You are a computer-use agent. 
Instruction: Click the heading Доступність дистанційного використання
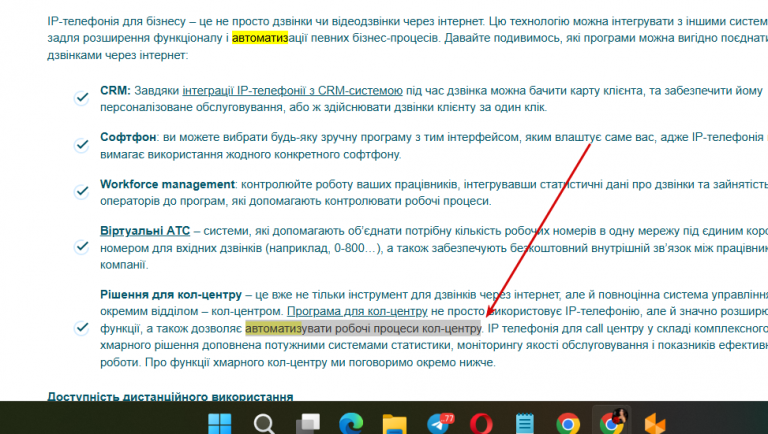pyautogui.click(x=170, y=396)
